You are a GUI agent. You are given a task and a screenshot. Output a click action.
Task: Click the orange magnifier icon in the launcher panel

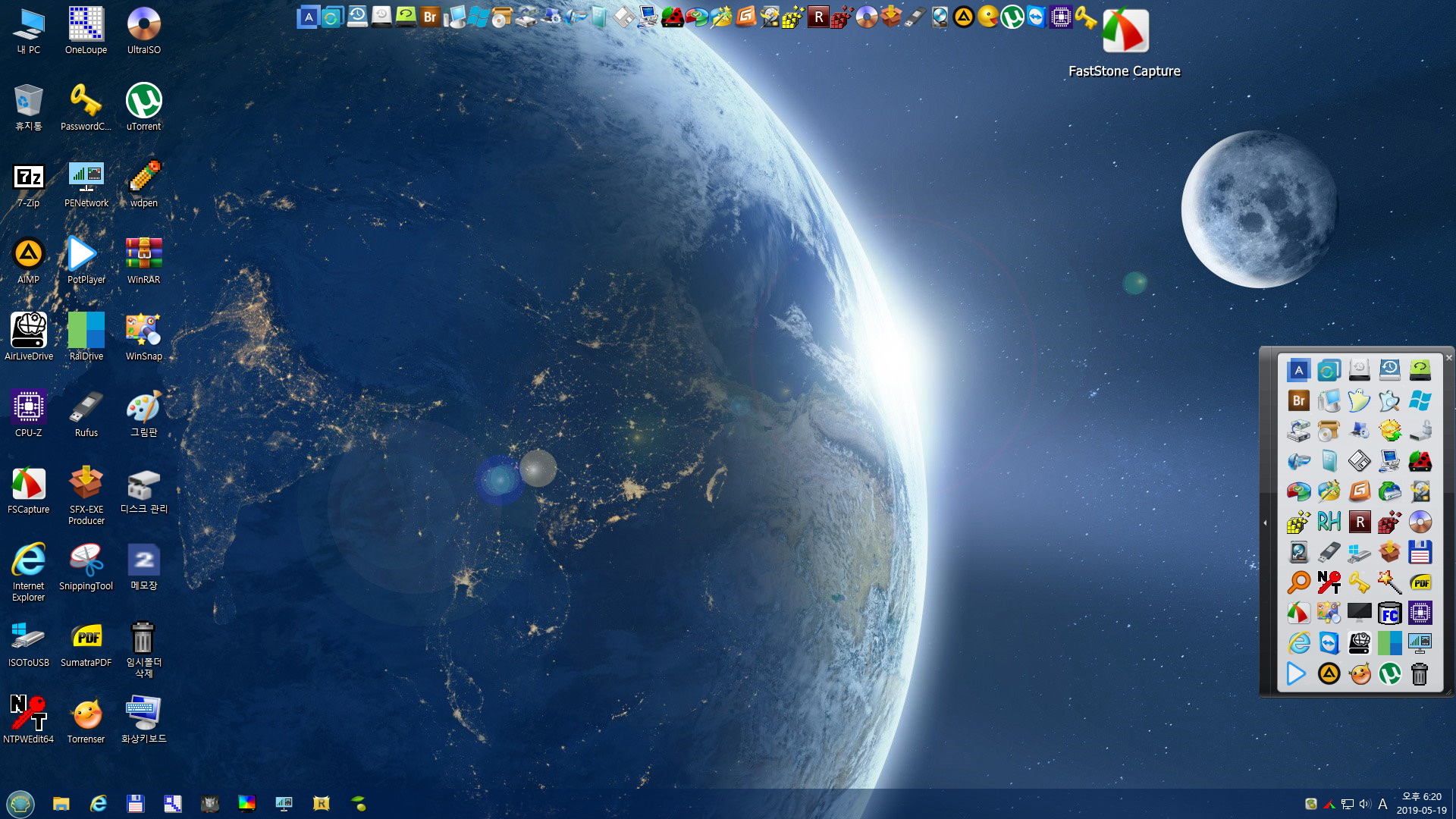[1298, 582]
